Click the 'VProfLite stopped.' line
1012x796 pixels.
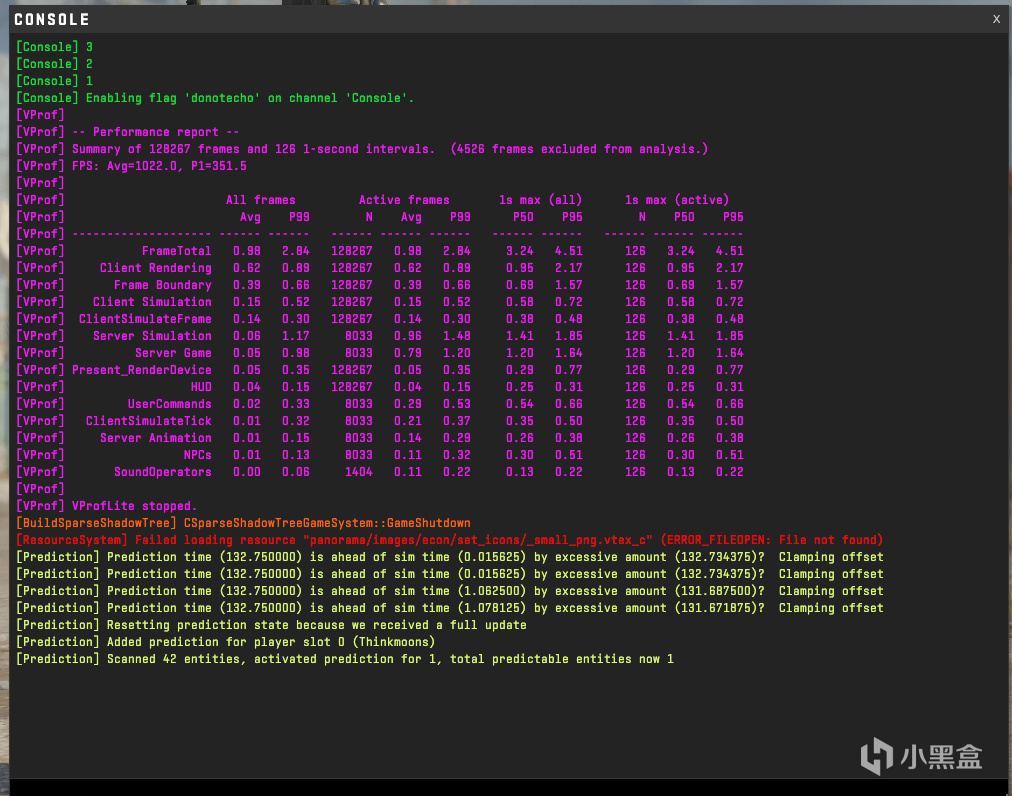click(x=106, y=506)
